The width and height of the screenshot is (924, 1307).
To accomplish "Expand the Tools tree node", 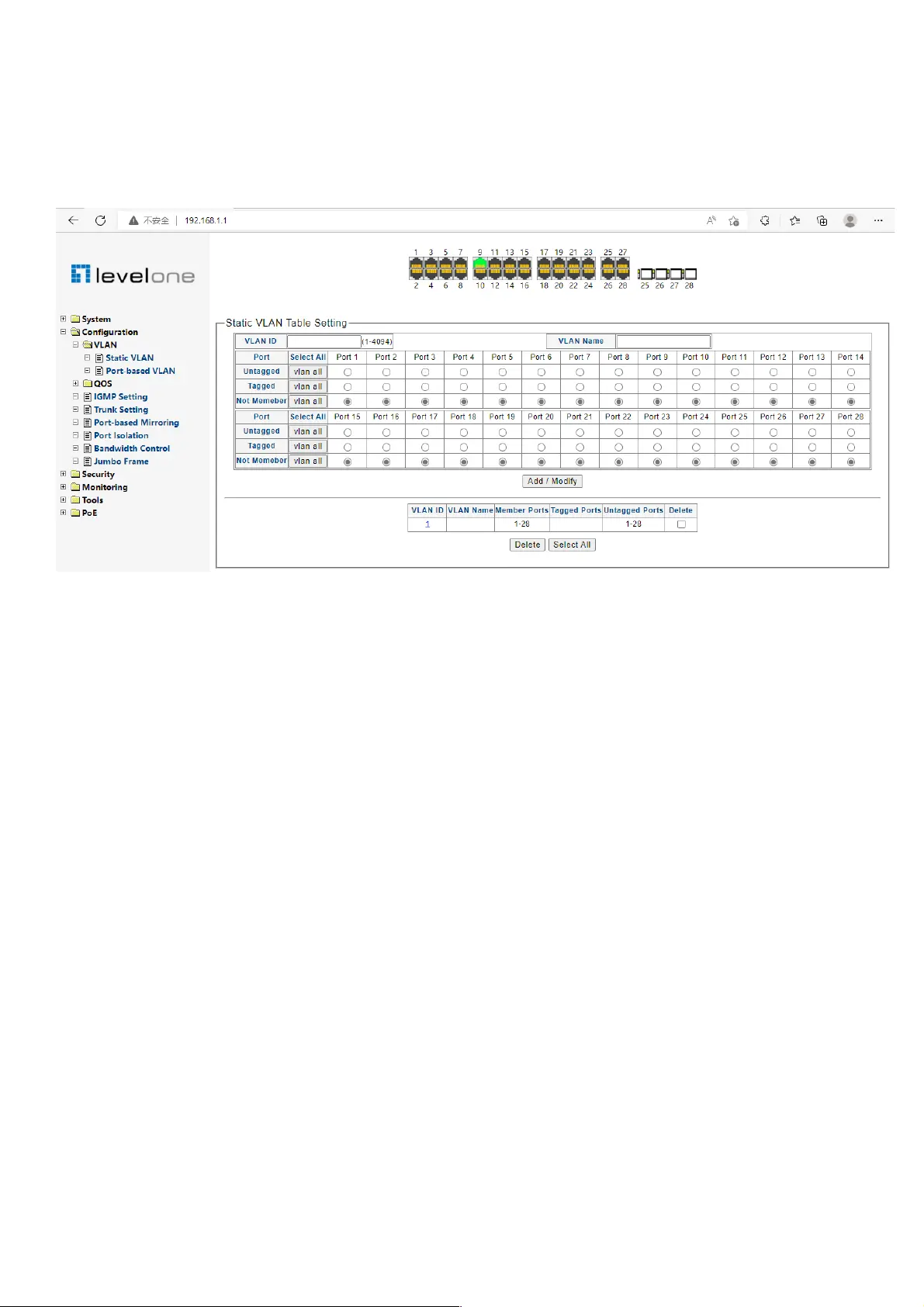I will (x=64, y=500).
